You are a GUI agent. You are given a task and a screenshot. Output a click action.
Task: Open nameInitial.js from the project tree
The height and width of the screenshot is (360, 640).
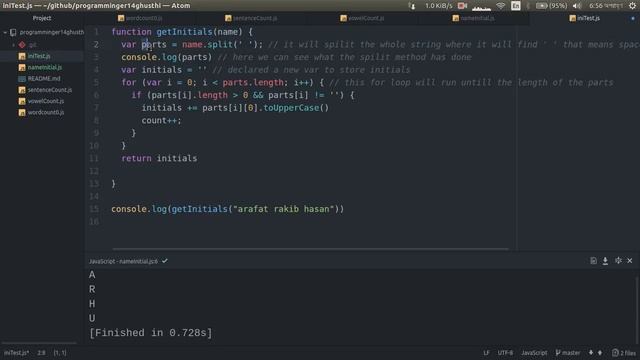pos(44,67)
